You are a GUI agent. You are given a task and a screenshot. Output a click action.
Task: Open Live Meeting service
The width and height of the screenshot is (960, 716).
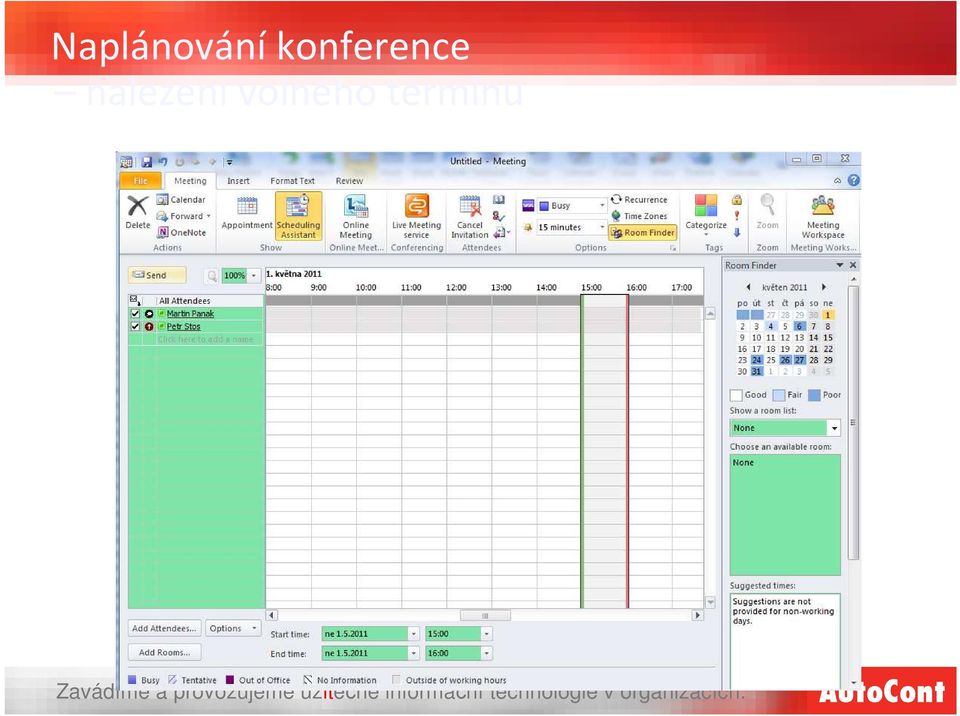pyautogui.click(x=416, y=217)
